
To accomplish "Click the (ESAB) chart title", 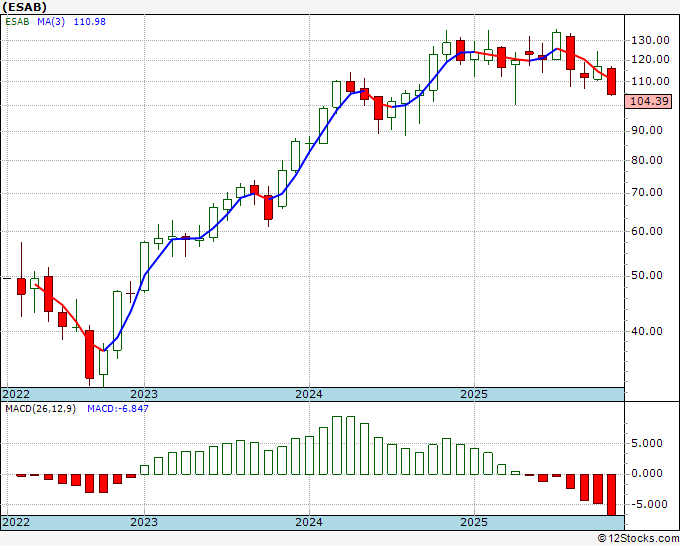I will (24, 7).
